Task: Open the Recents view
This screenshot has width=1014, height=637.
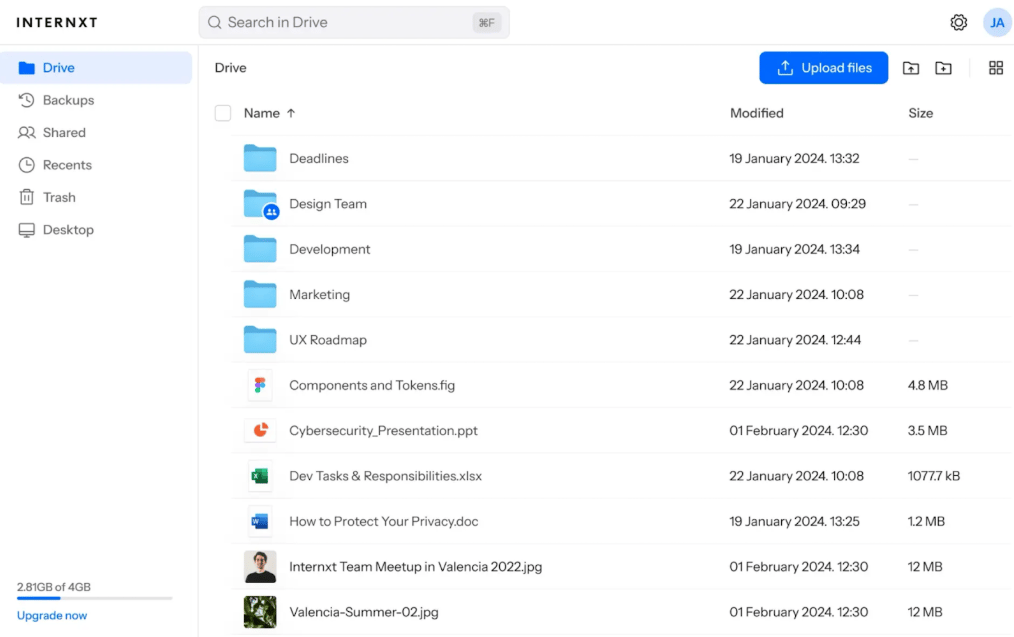Action: point(65,165)
